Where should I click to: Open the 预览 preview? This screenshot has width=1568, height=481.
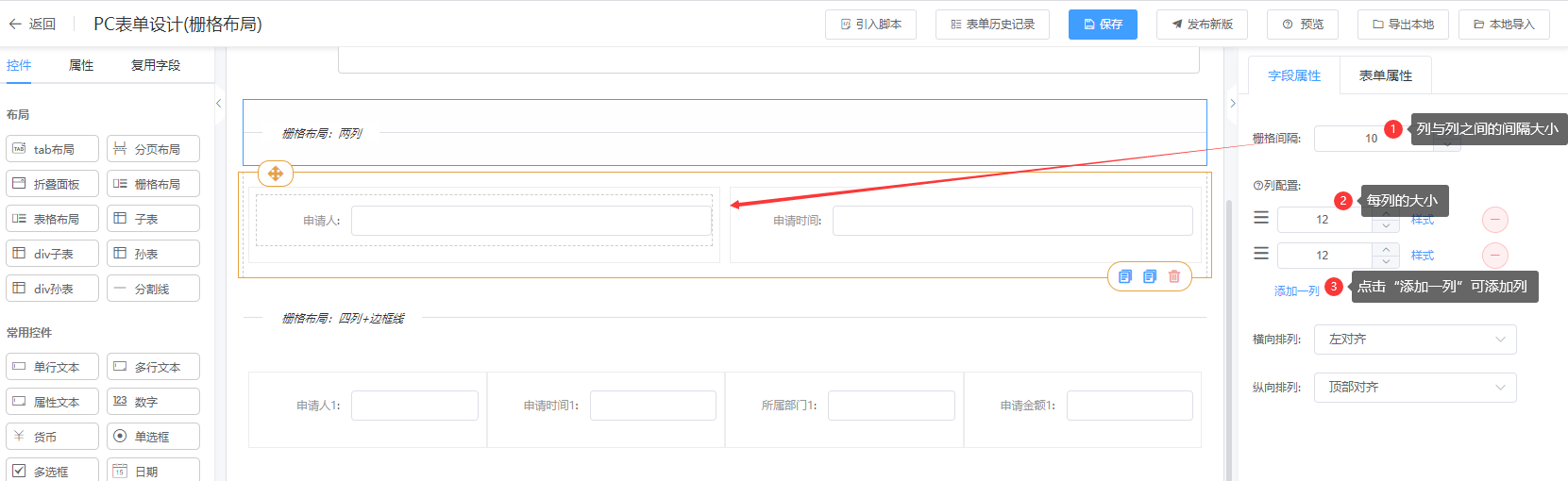[1303, 25]
